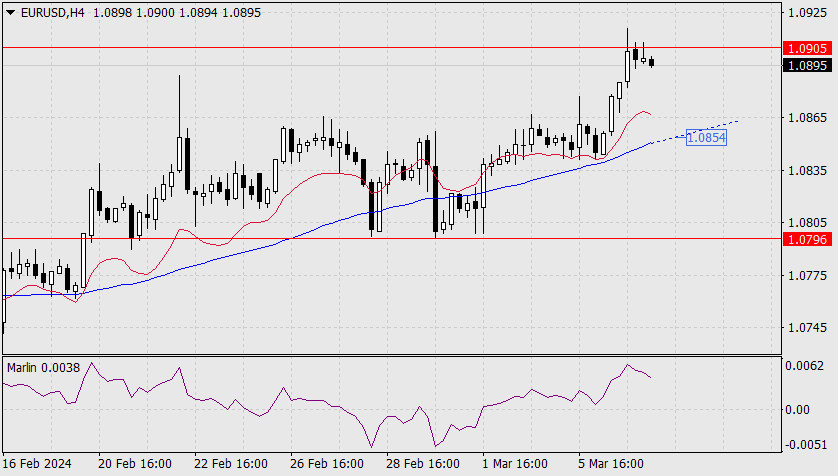The image size is (838, 476).
Task: Select the red 1.0796 support price label
Action: pyautogui.click(x=808, y=239)
